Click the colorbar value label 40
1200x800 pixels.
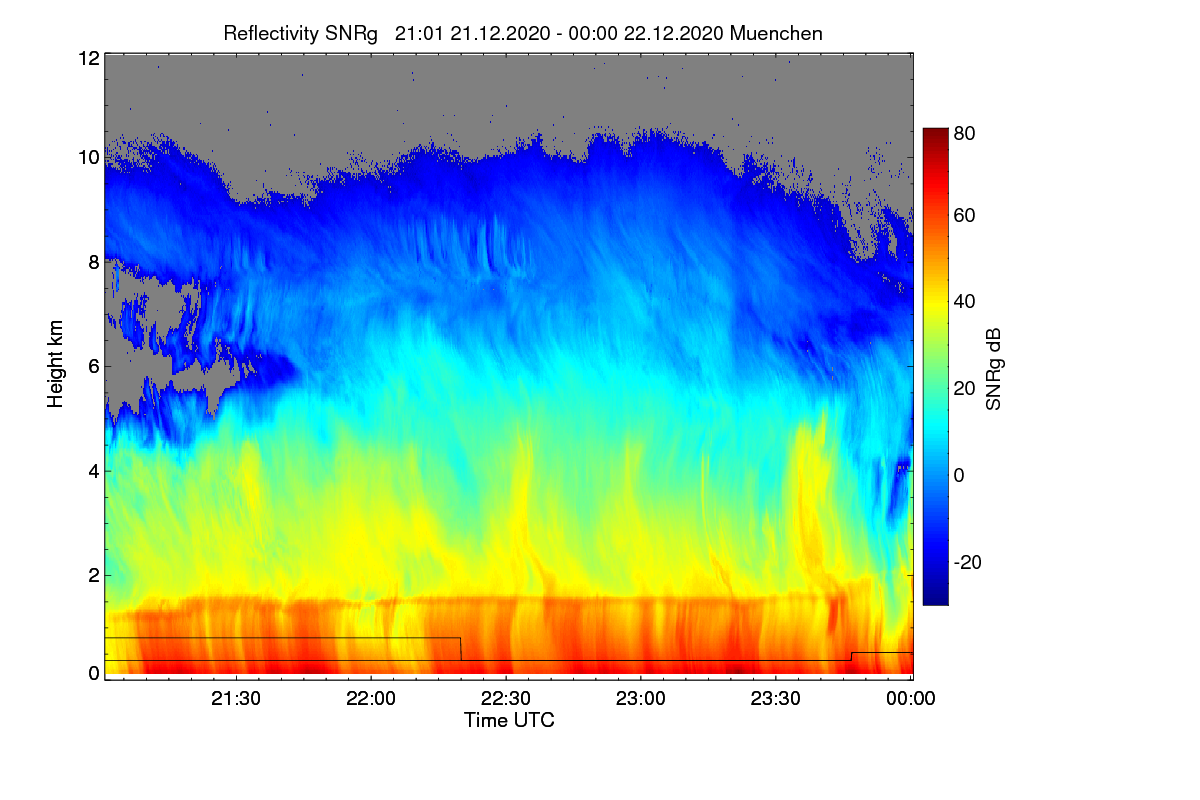965,301
